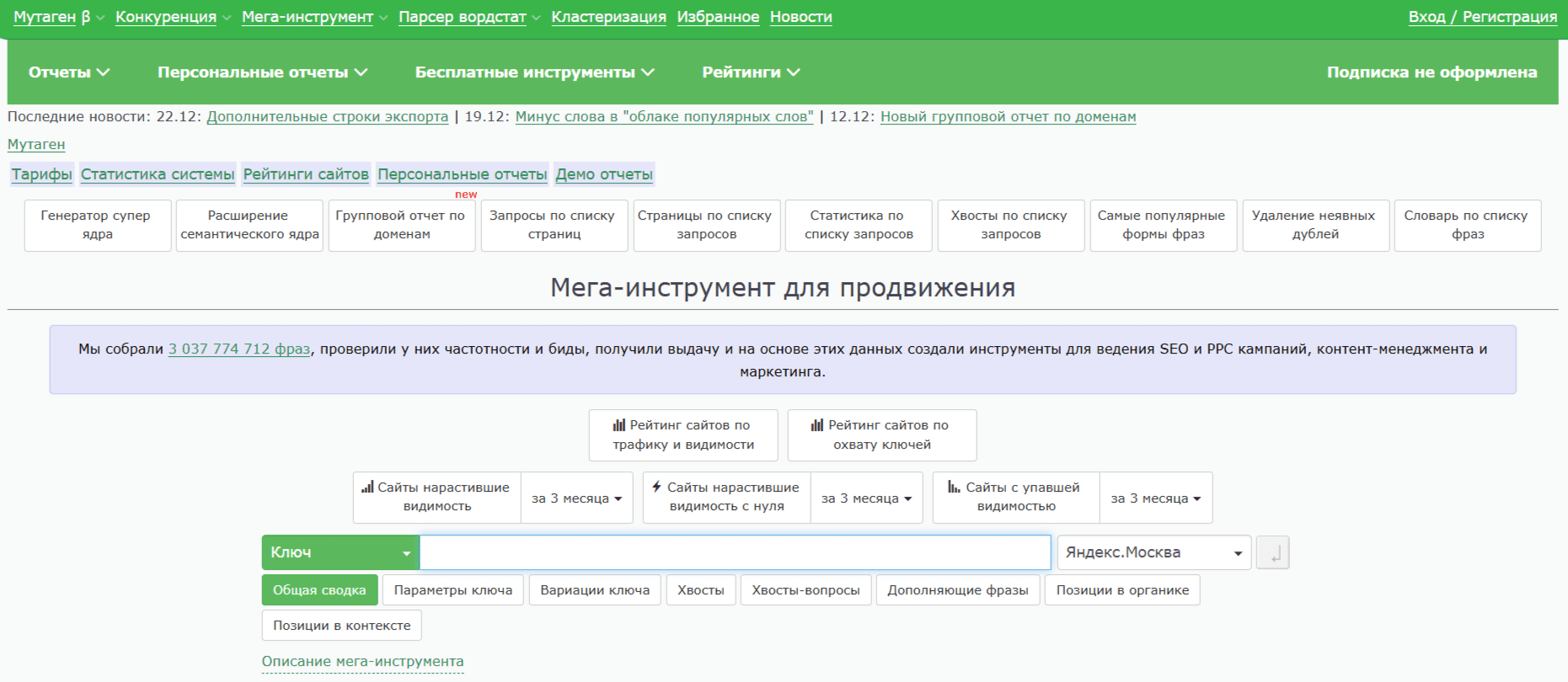Expand Описание мега-инструмента description
This screenshot has height=682, width=1568.
click(x=363, y=662)
